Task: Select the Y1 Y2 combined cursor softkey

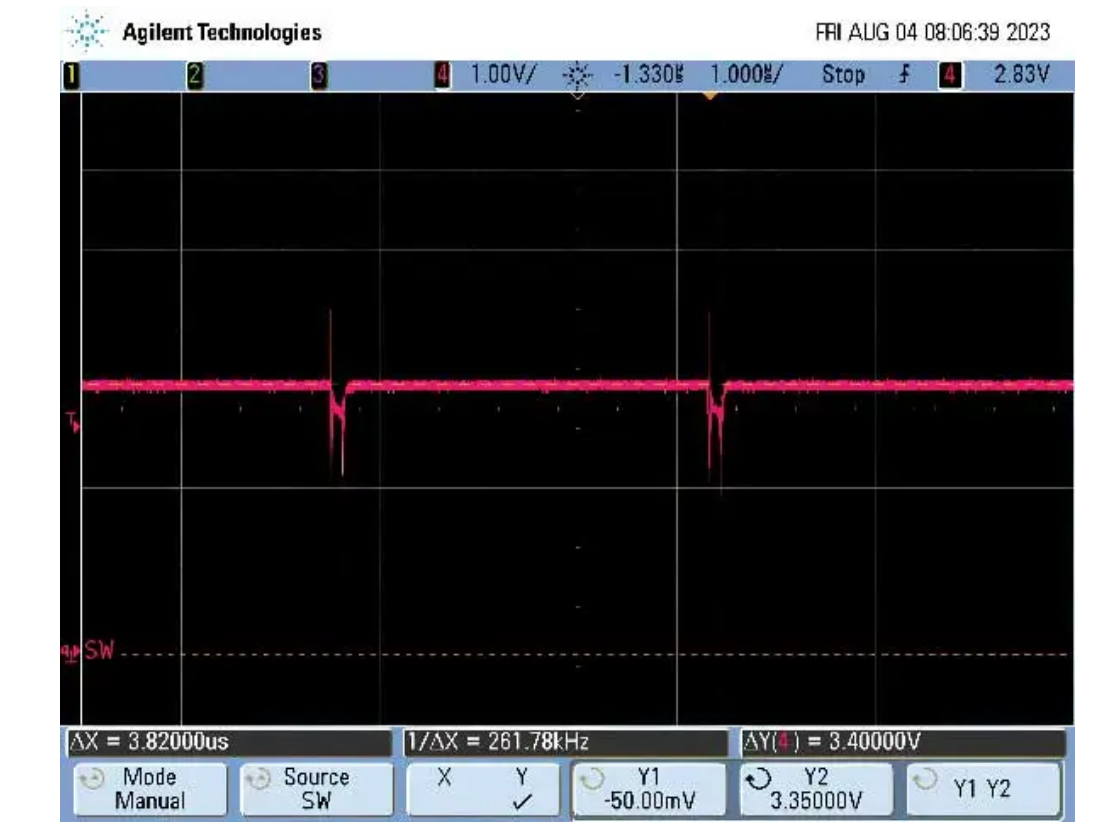Action: coord(983,789)
